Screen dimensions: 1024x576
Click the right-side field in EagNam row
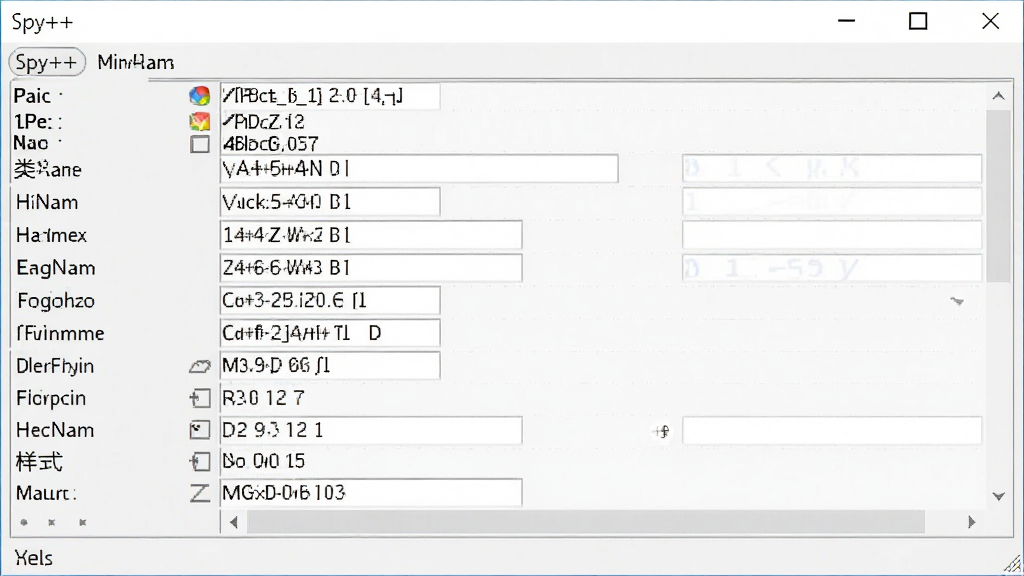pos(832,268)
